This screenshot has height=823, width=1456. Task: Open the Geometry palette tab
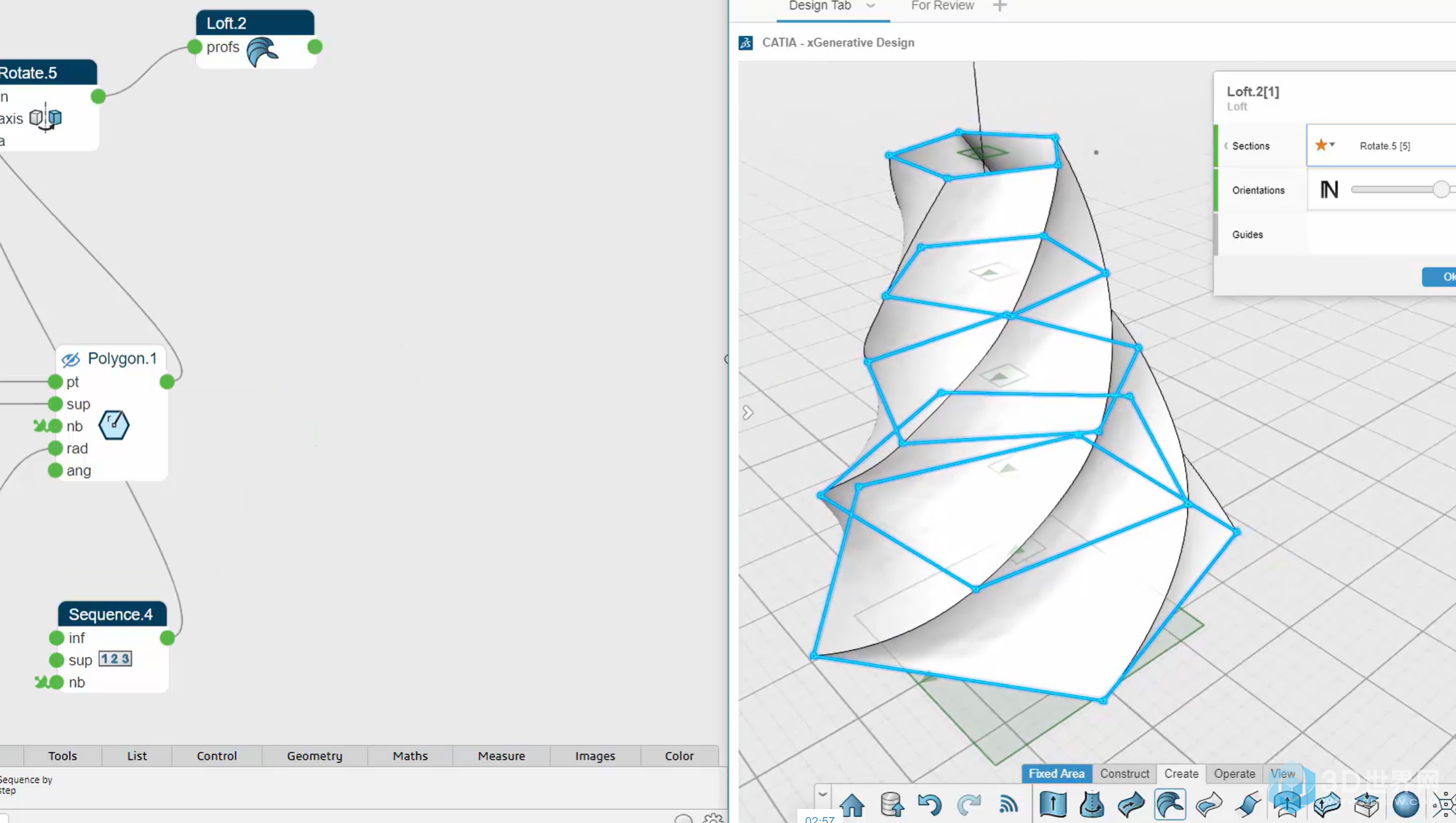tap(314, 756)
